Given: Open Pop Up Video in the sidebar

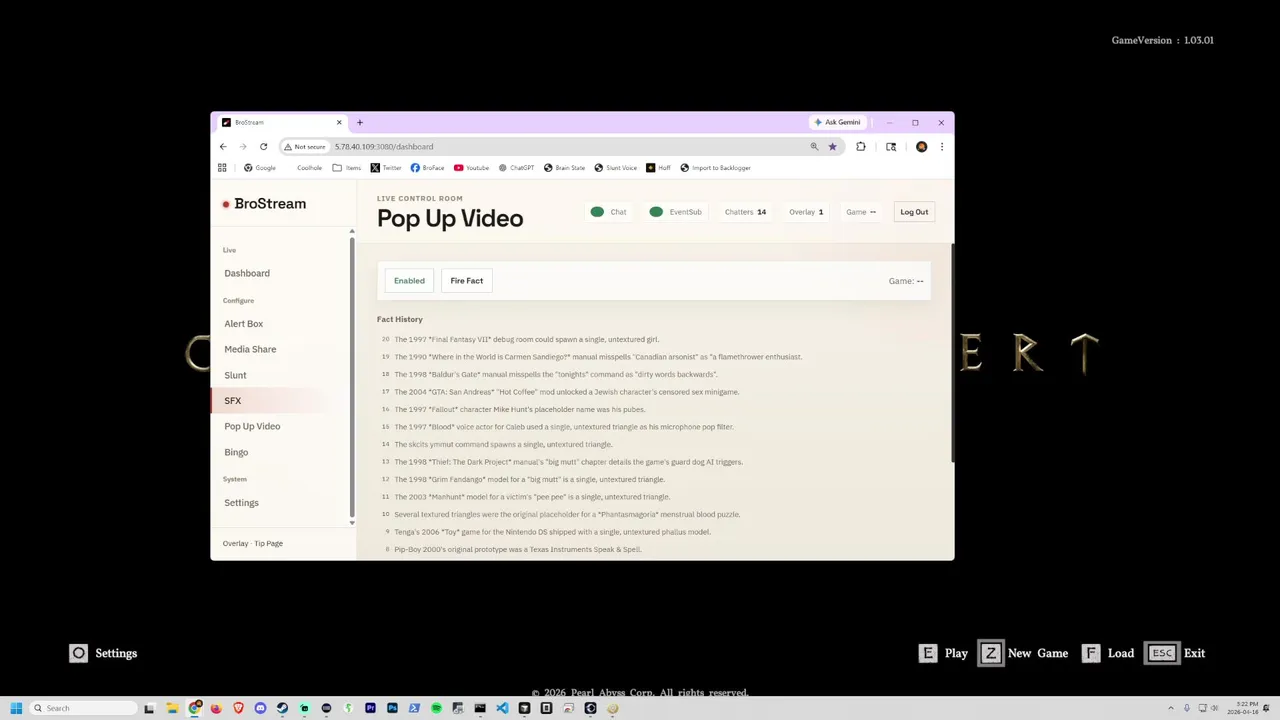Looking at the screenshot, I should click(x=252, y=426).
